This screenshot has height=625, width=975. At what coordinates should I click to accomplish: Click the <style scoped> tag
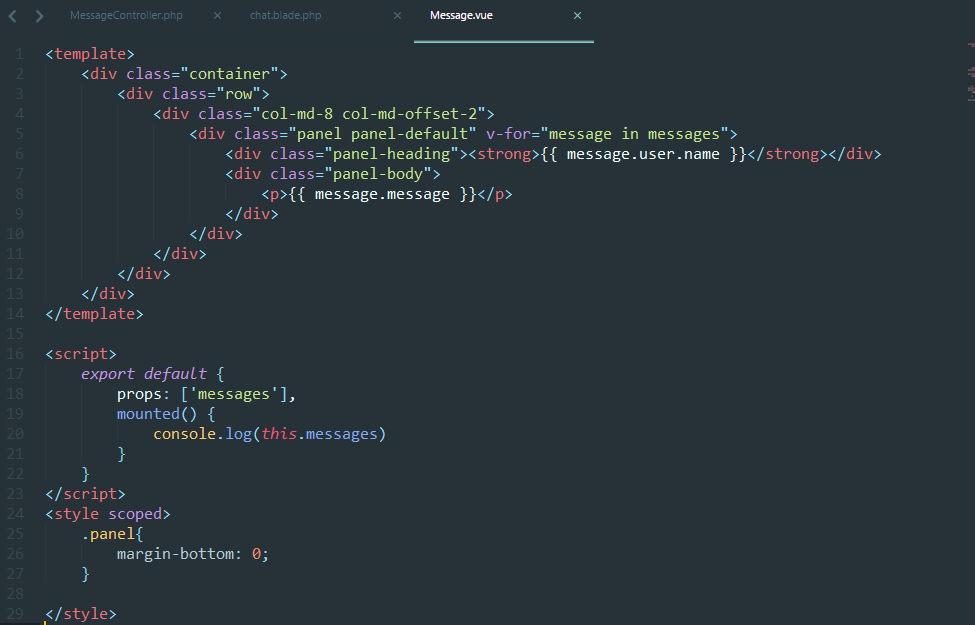click(108, 514)
